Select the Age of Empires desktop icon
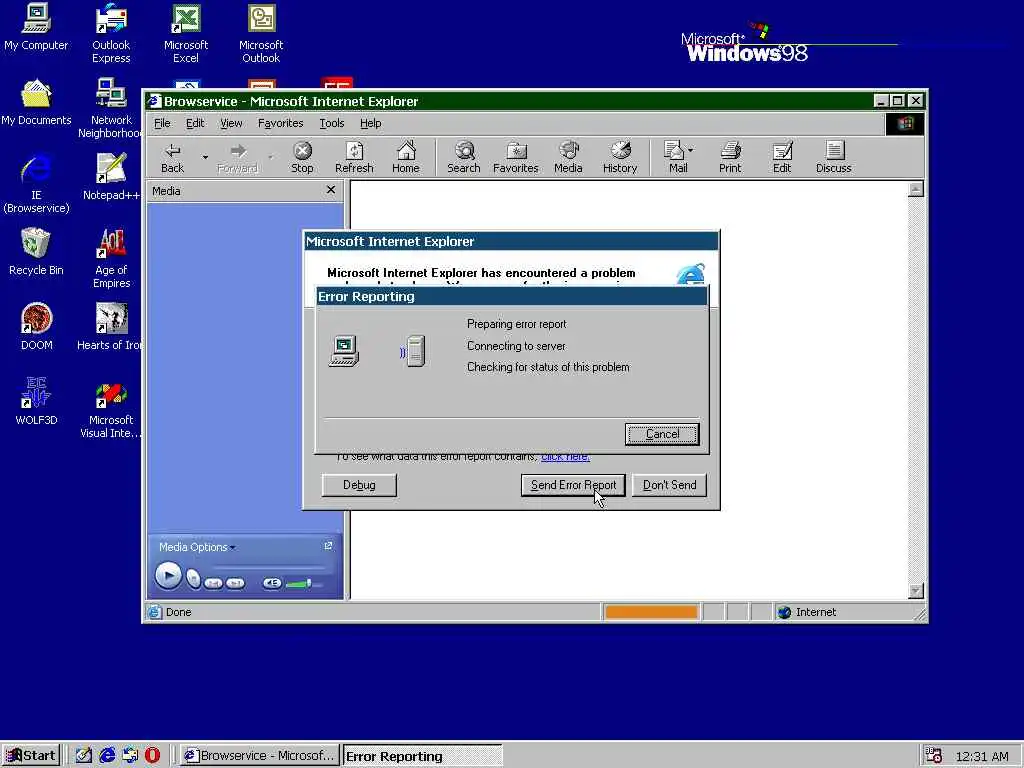The height and width of the screenshot is (768, 1024). point(111,259)
